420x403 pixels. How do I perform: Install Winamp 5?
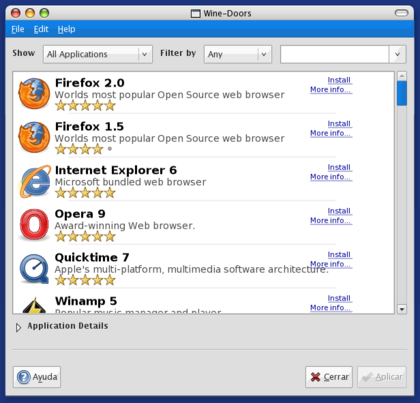pyautogui.click(x=339, y=298)
